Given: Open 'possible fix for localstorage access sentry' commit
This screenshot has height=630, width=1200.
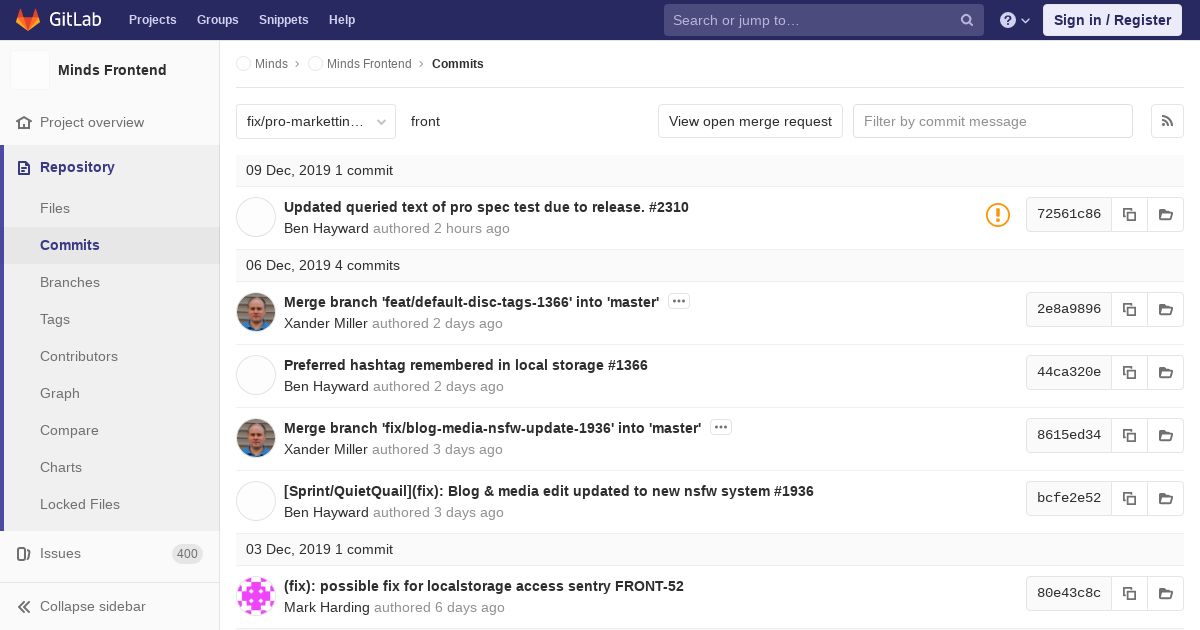Looking at the screenshot, I should pyautogui.click(x=484, y=586).
